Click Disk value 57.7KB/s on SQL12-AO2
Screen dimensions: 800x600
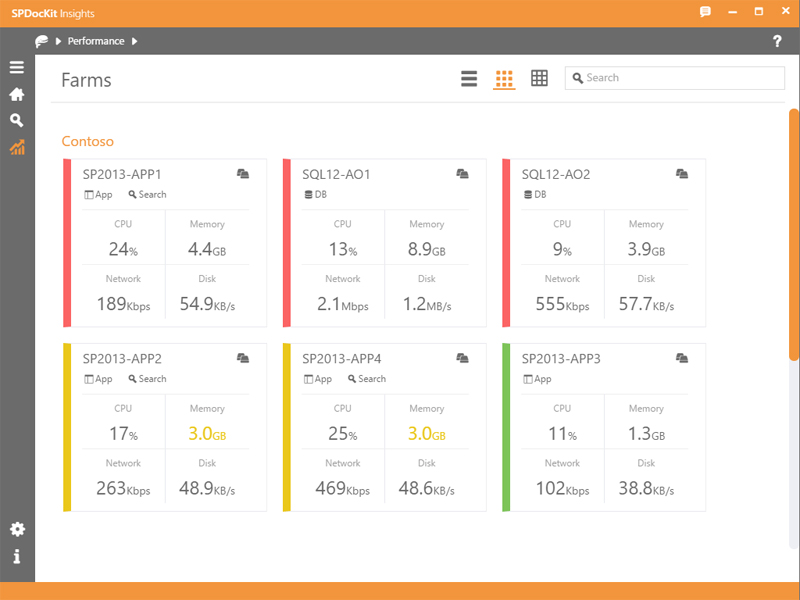click(646, 304)
